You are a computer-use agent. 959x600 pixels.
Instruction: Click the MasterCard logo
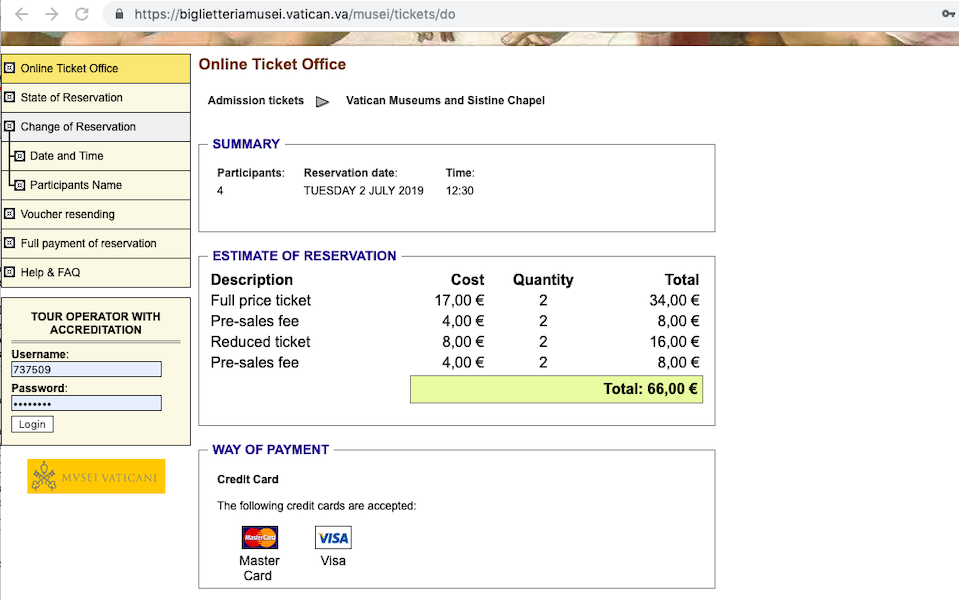(x=259, y=538)
